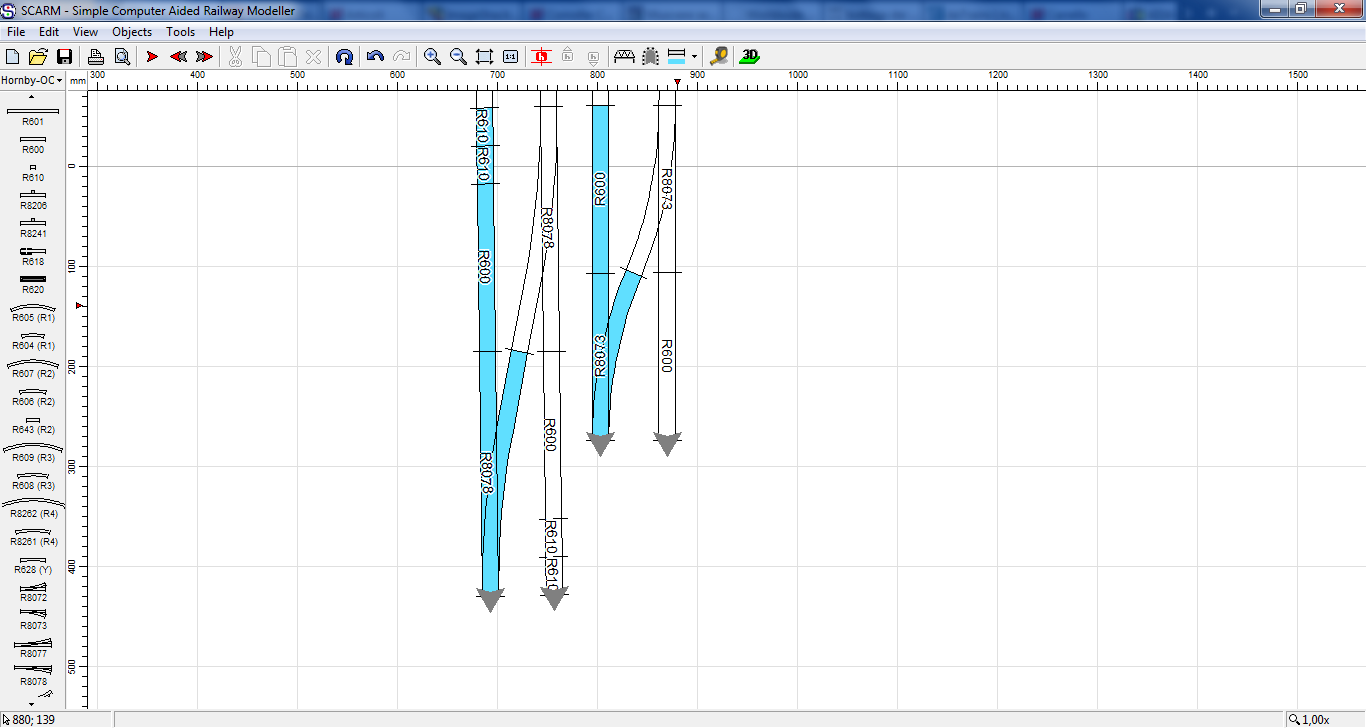The image size is (1366, 728).
Task: Click the single red arrow start point tool
Action: coord(152,57)
